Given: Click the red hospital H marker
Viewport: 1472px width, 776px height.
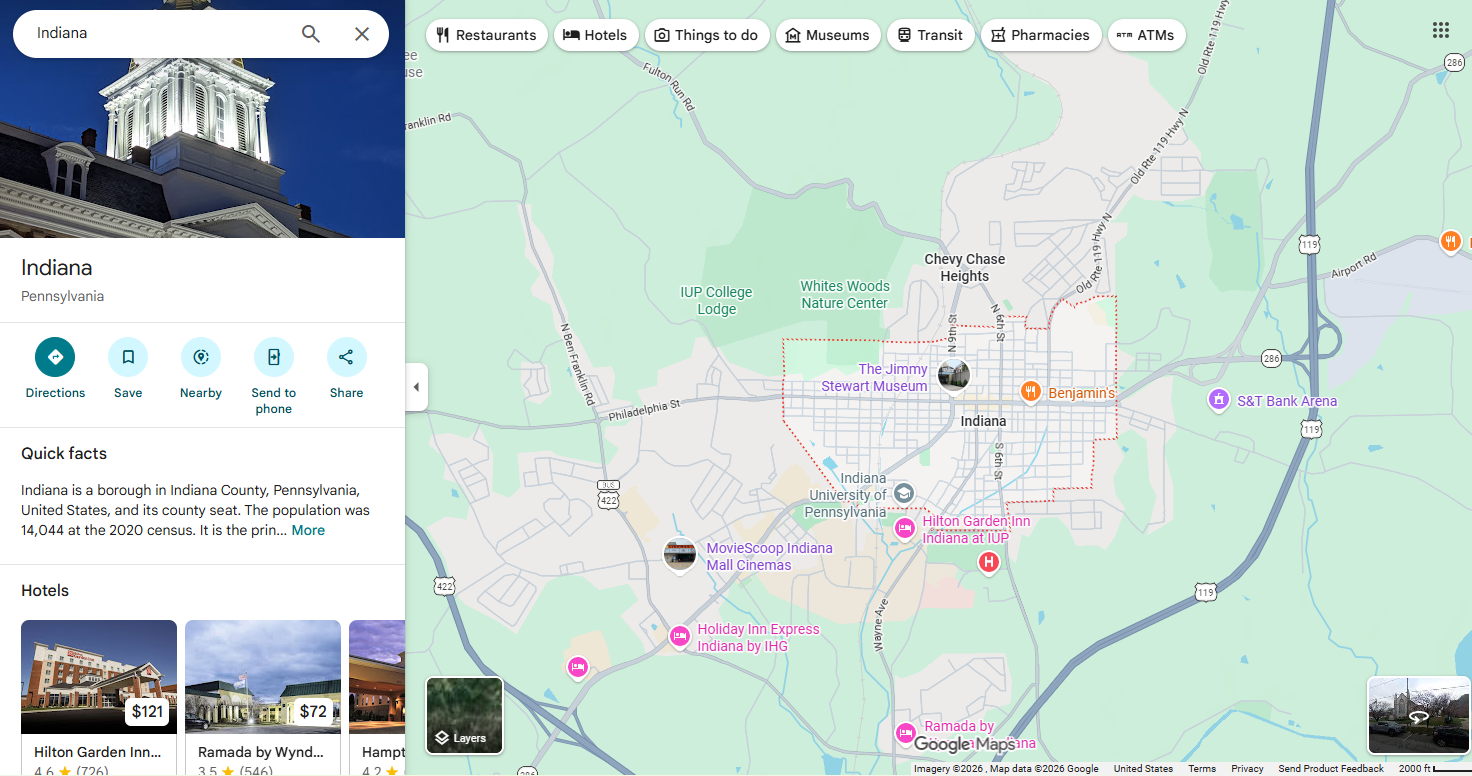Looking at the screenshot, I should [x=989, y=563].
